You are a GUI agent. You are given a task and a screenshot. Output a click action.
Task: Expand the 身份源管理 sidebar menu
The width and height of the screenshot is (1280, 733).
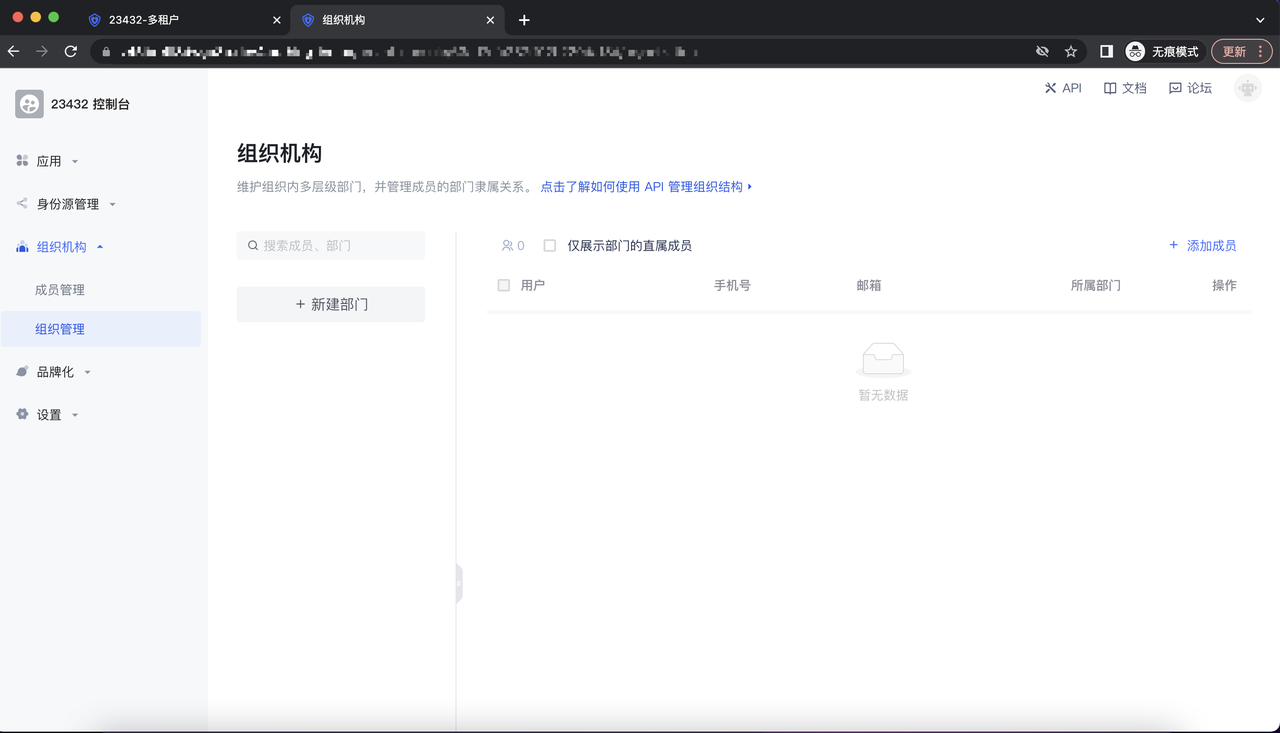[67, 204]
